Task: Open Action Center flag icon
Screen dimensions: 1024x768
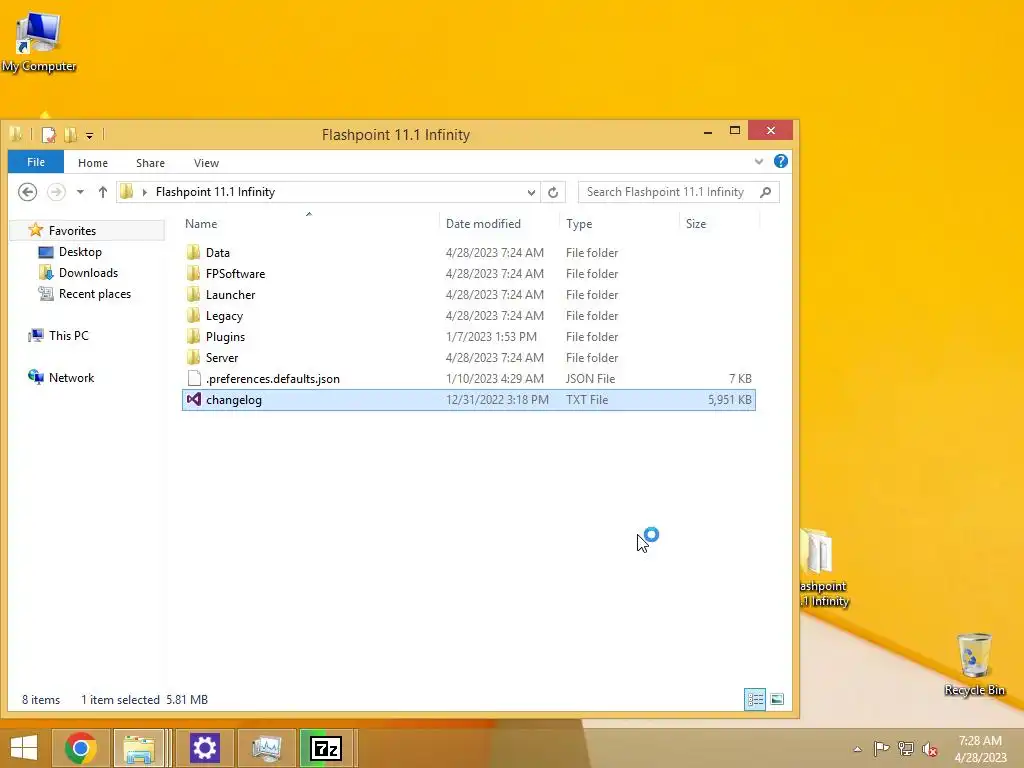Action: tap(881, 749)
